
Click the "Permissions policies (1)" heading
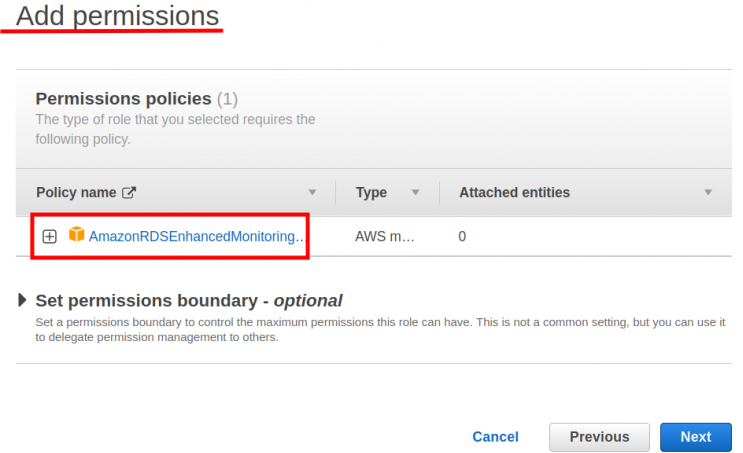(136, 99)
